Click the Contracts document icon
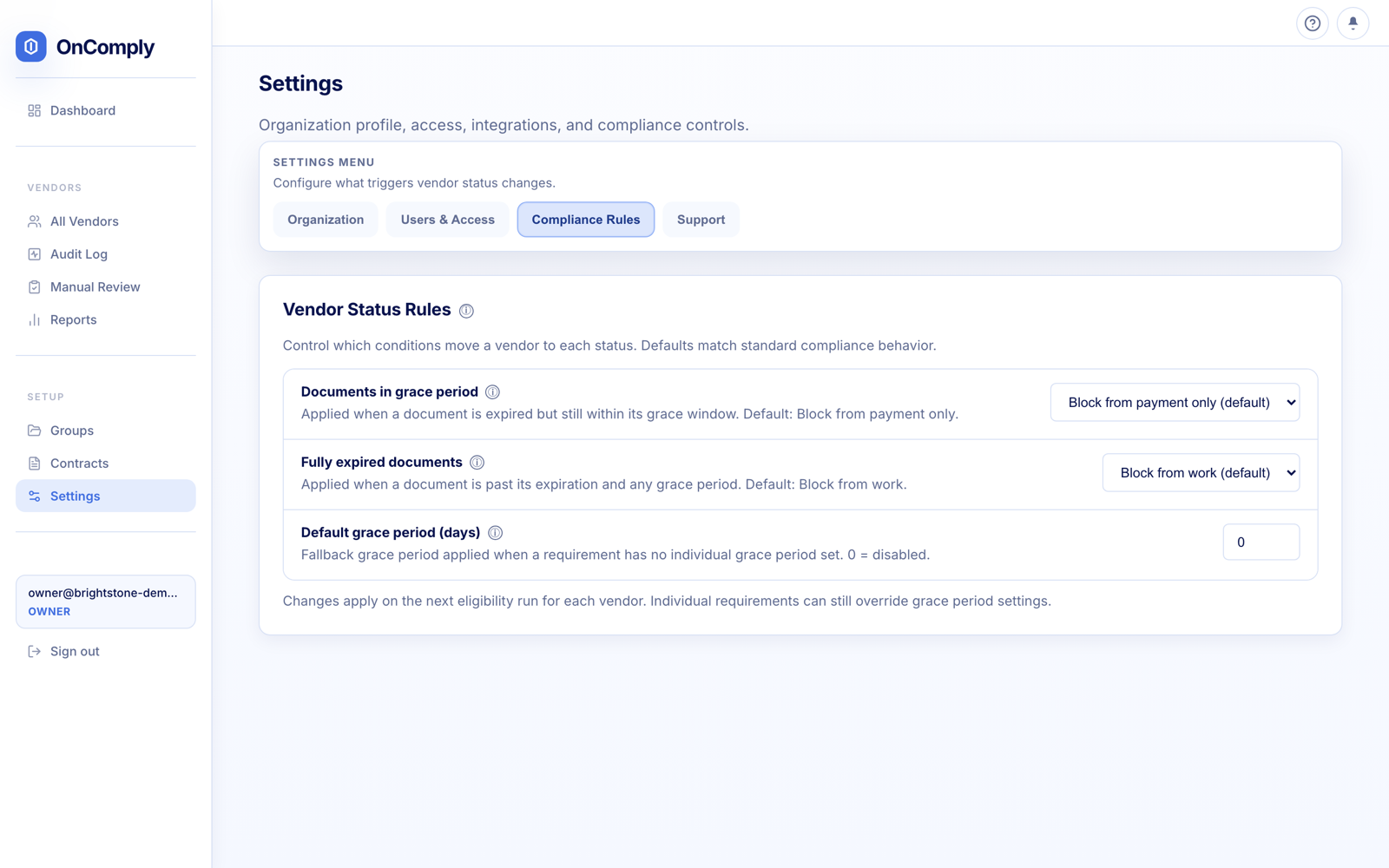The image size is (1389, 868). (x=35, y=464)
